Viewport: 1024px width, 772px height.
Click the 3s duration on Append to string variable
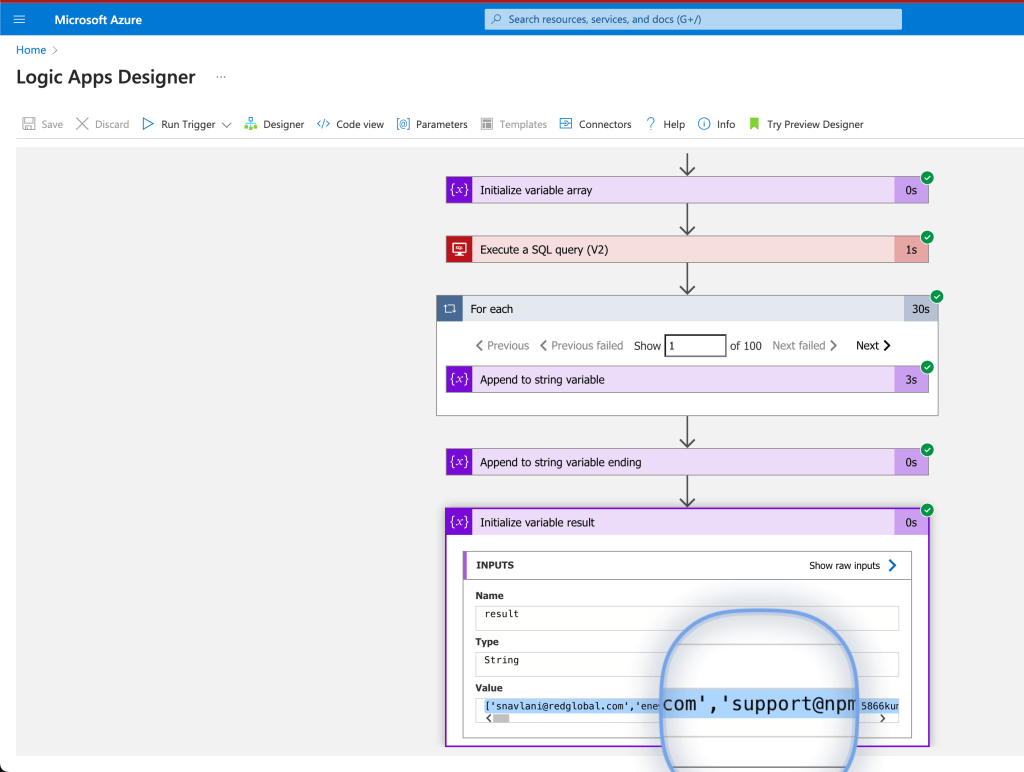tap(911, 379)
